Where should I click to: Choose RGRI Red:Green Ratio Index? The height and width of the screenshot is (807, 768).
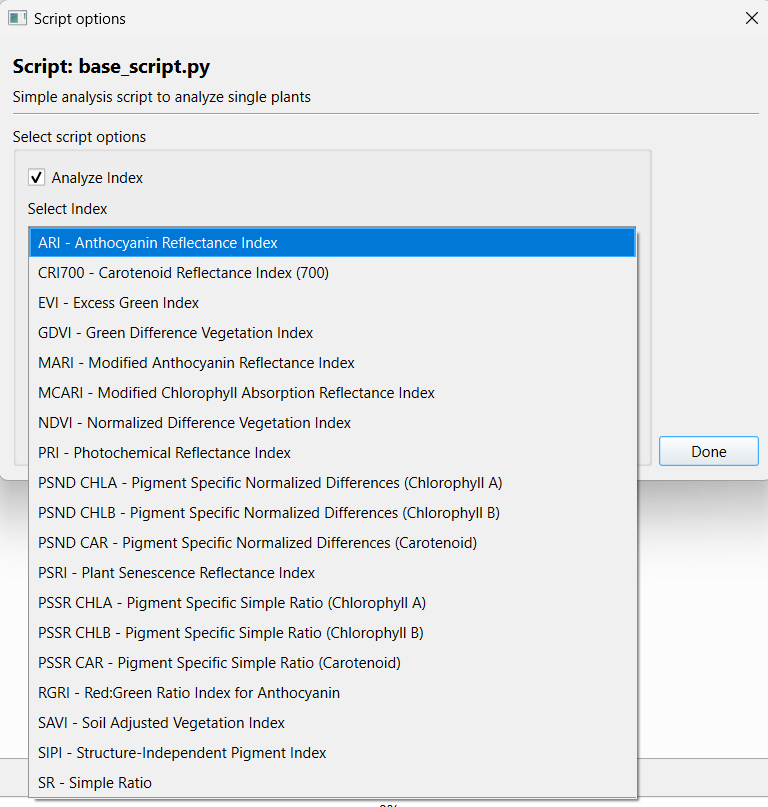pyautogui.click(x=189, y=693)
